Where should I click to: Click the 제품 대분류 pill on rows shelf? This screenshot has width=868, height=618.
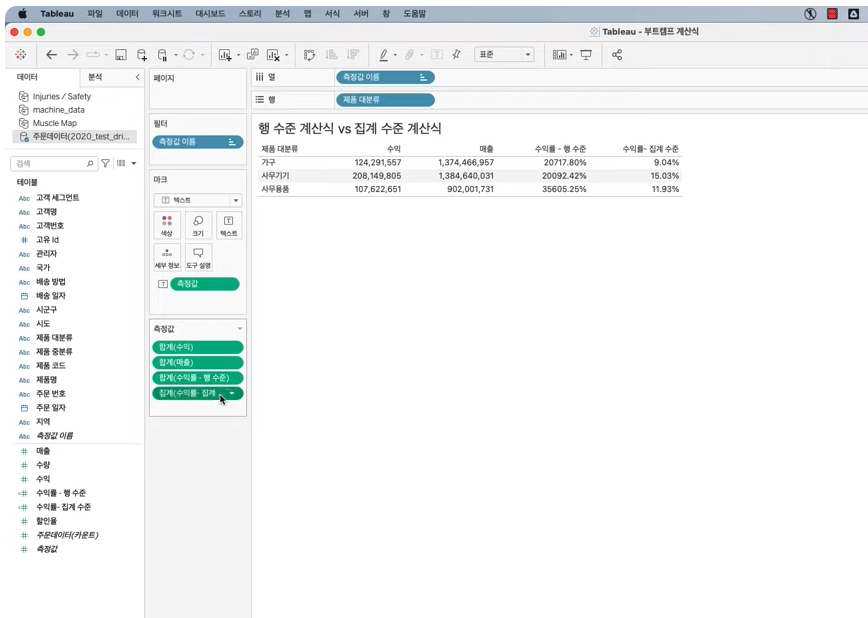(385, 100)
